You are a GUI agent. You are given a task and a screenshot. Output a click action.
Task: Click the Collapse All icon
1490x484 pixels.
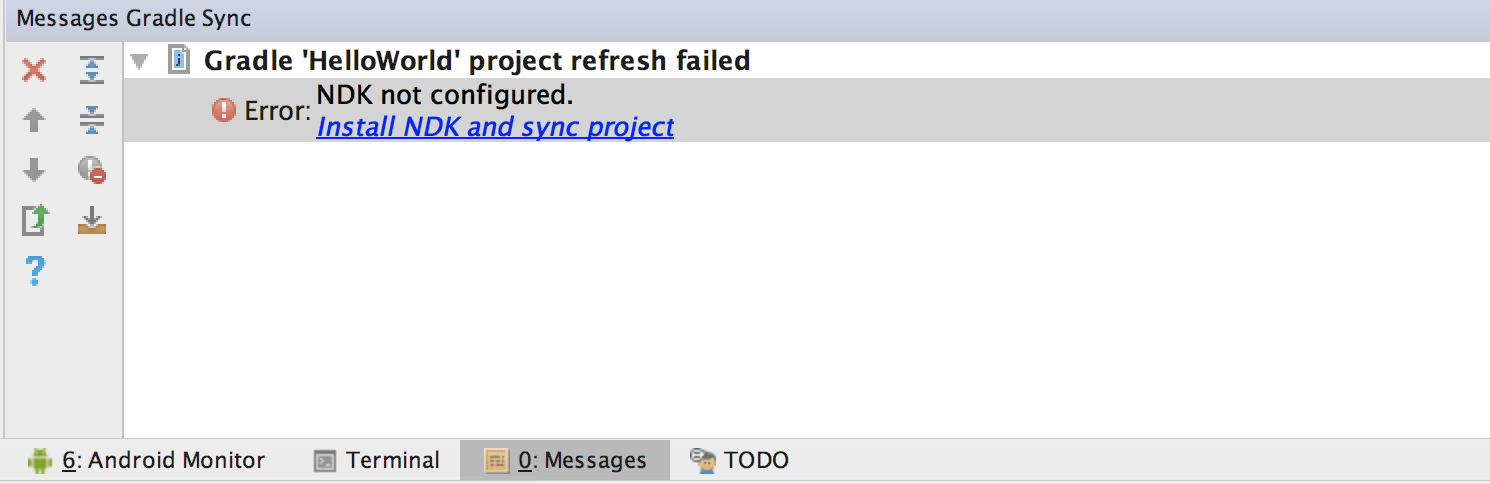tap(92, 120)
